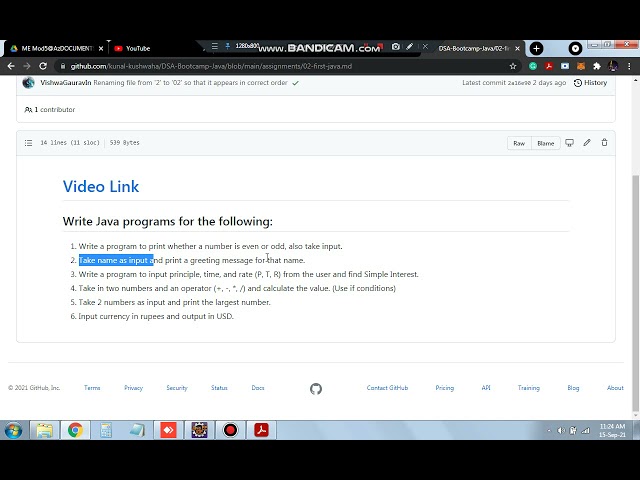Open file in desktop with monitor icon
The width and height of the screenshot is (640, 480).
(569, 142)
